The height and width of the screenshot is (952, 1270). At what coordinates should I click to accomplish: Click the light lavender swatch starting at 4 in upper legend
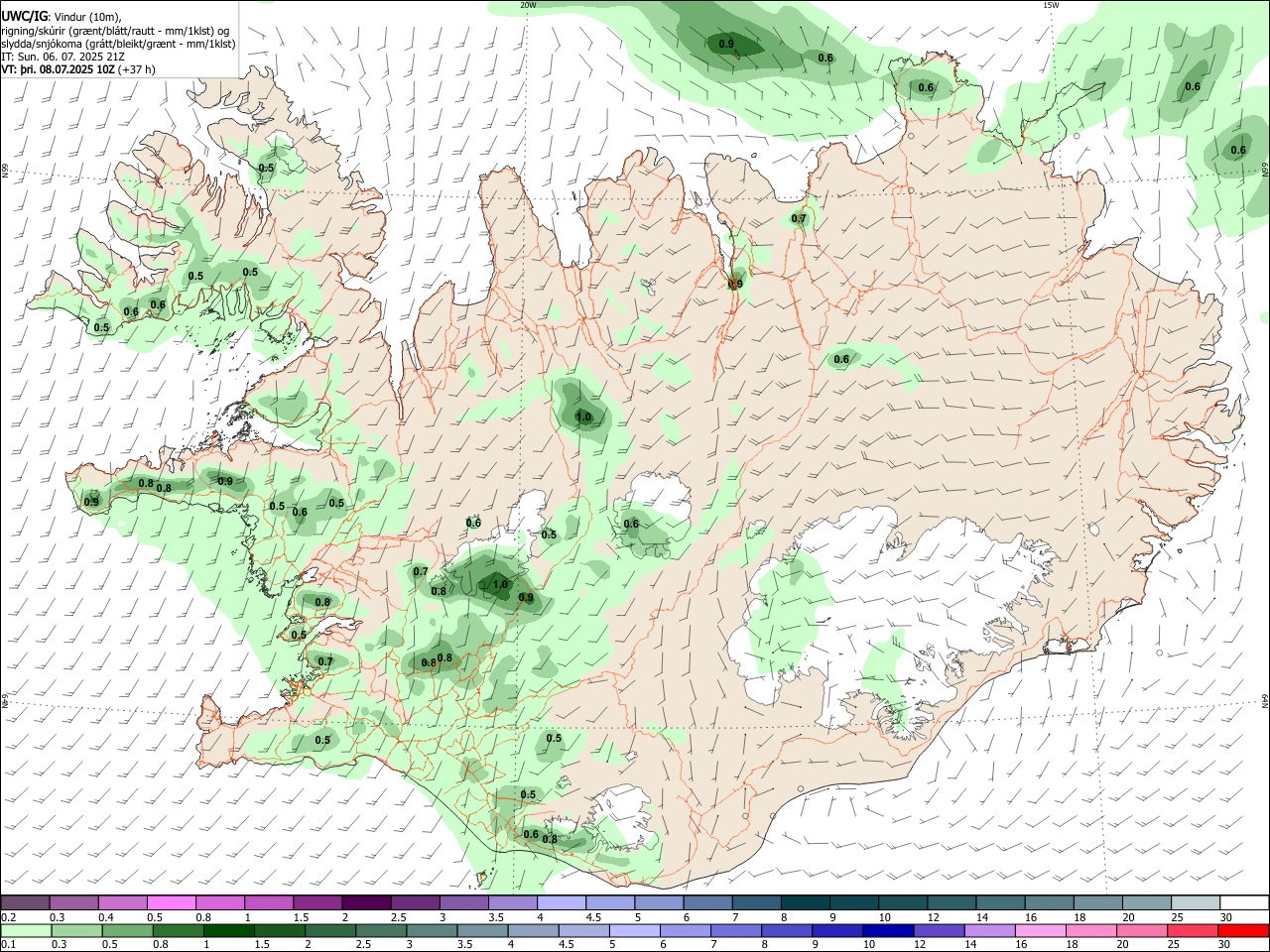(x=562, y=902)
